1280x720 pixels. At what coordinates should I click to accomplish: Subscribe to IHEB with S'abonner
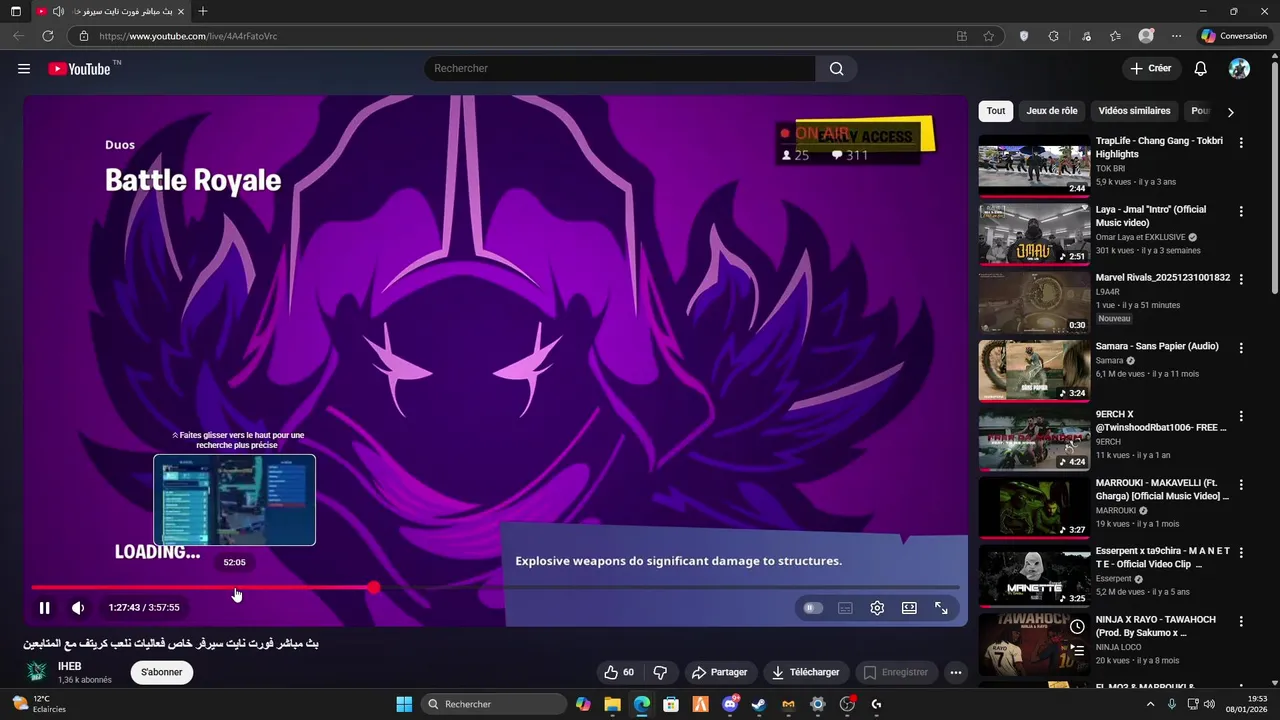pos(161,672)
